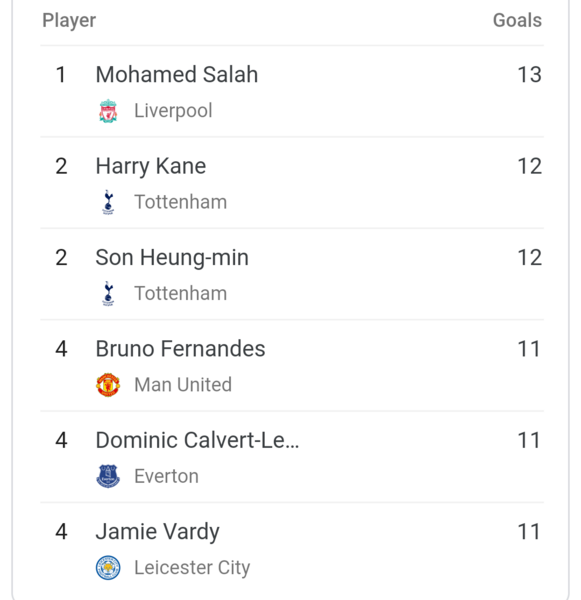This screenshot has height=600, width=581.
Task: Click the Goals column header
Action: click(x=517, y=20)
